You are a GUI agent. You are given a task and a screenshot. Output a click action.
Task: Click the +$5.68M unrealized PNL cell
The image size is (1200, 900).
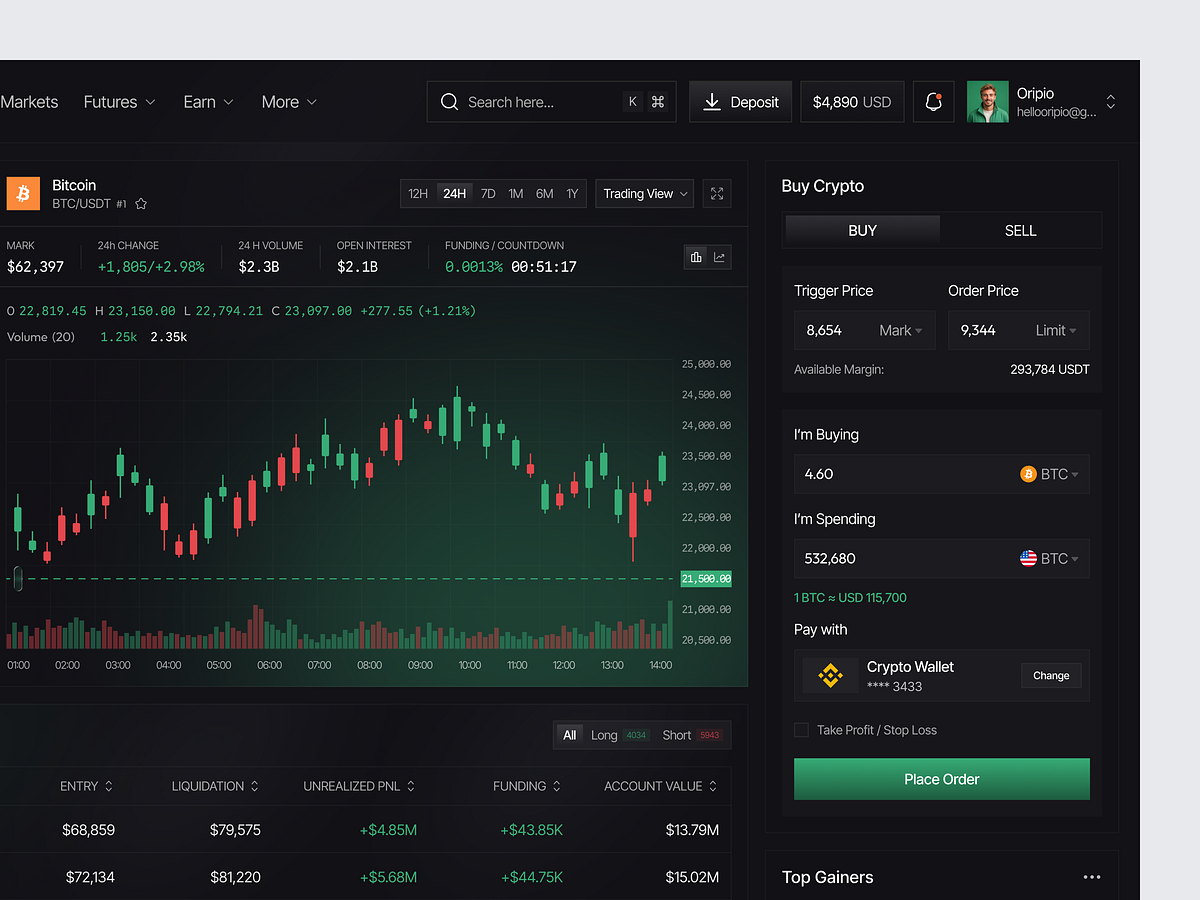389,877
